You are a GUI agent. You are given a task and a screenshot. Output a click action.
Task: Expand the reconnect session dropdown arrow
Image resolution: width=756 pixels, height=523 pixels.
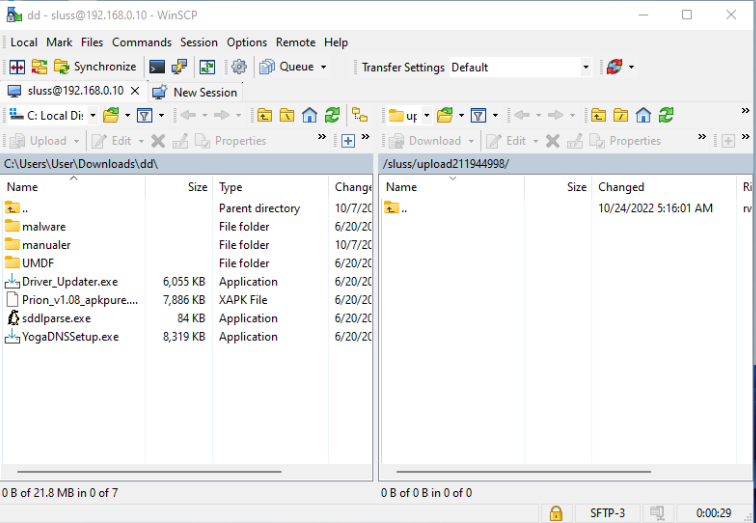click(631, 67)
